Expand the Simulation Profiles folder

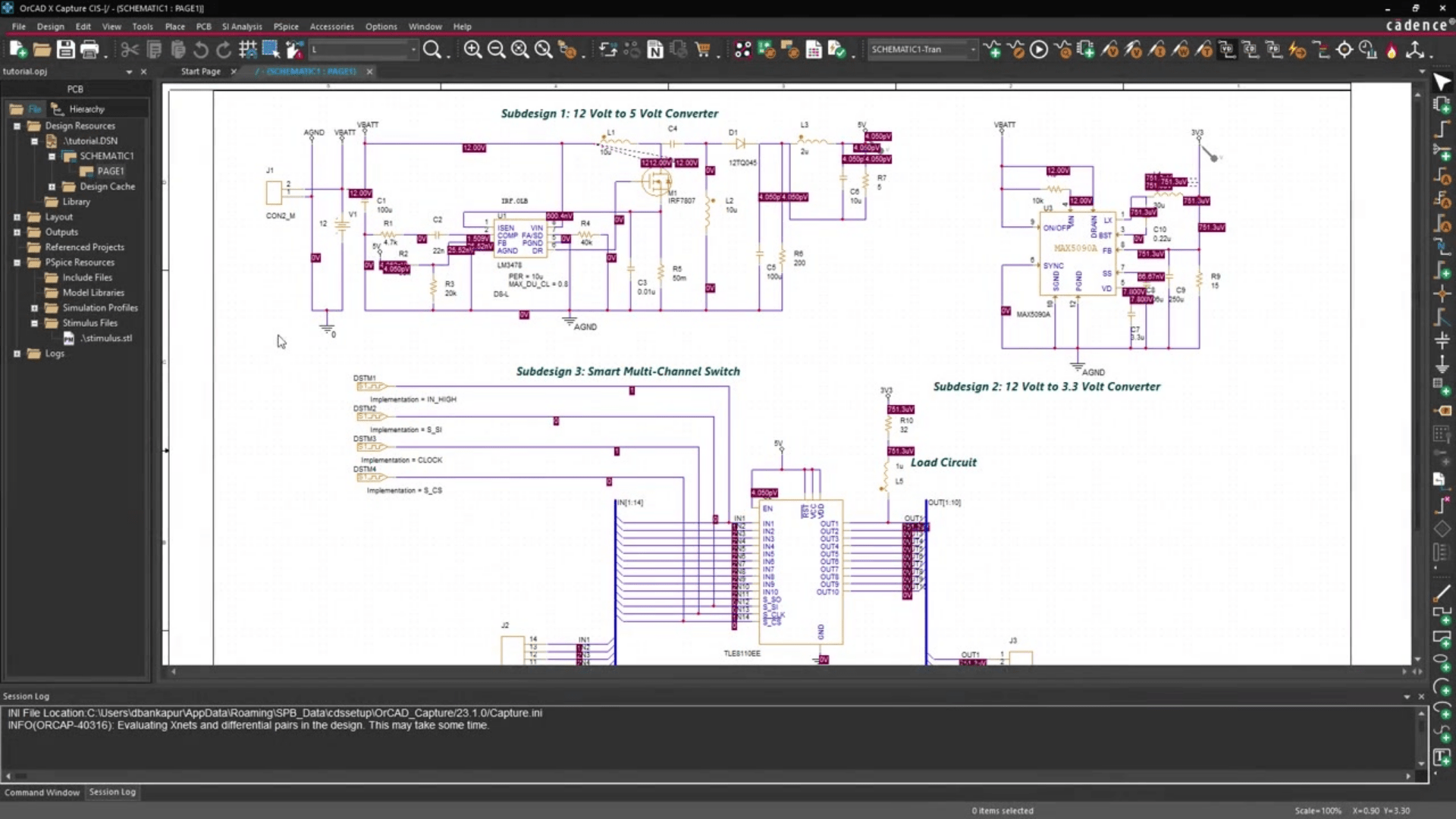(x=34, y=308)
